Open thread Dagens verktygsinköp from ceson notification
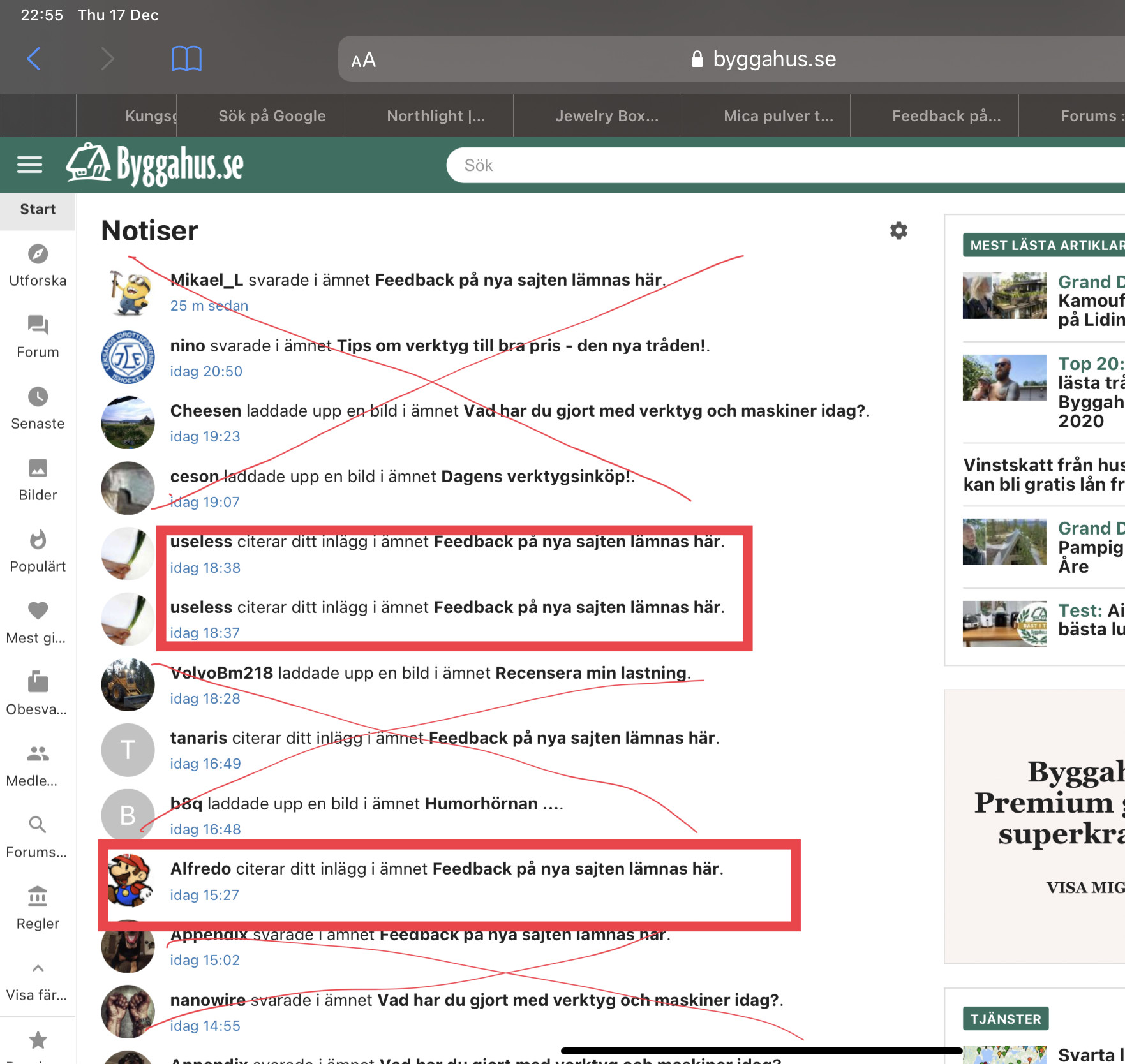This screenshot has width=1125, height=1064. point(535,477)
